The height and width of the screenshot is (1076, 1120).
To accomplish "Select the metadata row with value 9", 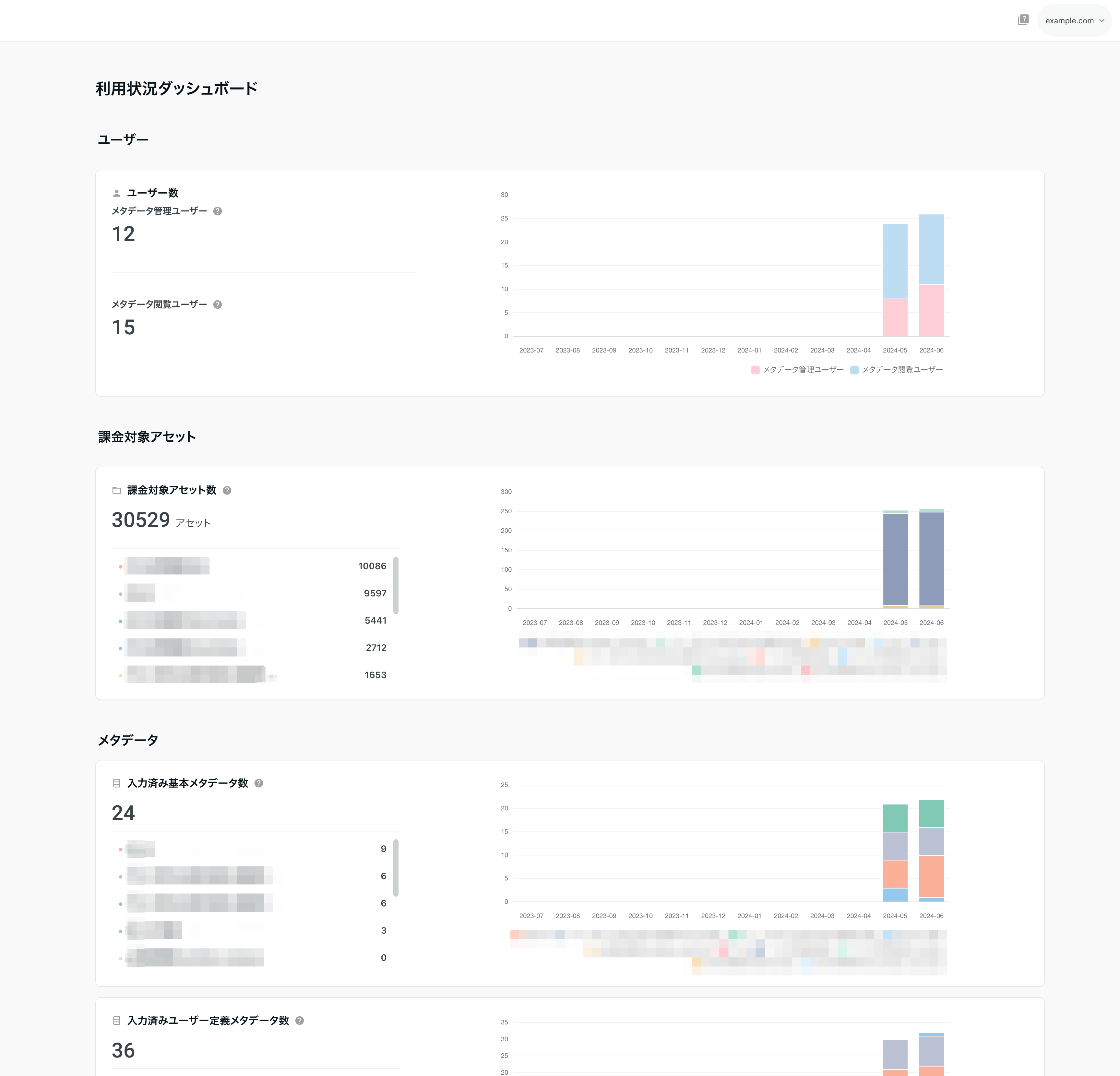I will coord(252,849).
